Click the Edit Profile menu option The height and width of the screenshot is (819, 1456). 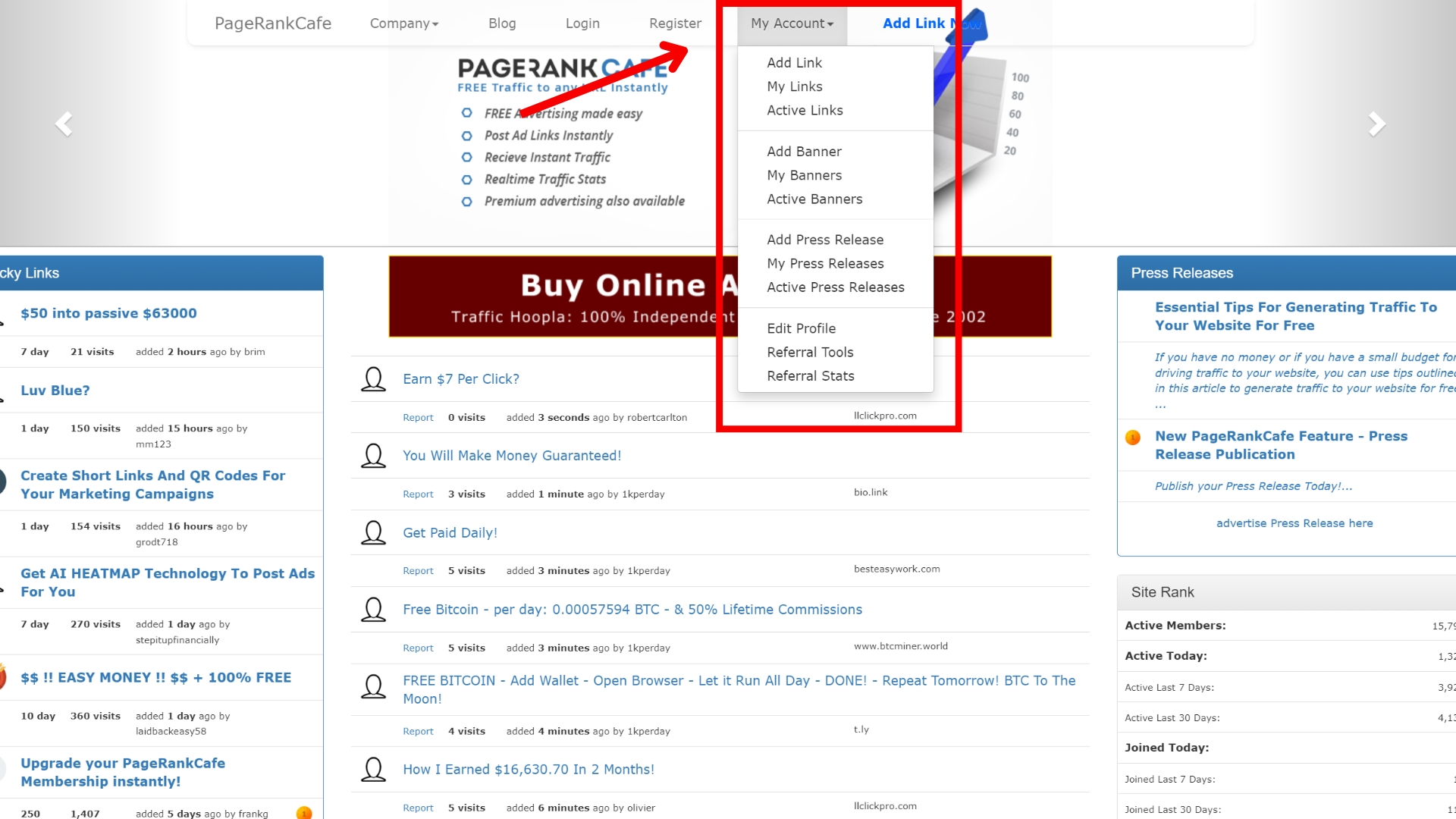pyautogui.click(x=800, y=329)
